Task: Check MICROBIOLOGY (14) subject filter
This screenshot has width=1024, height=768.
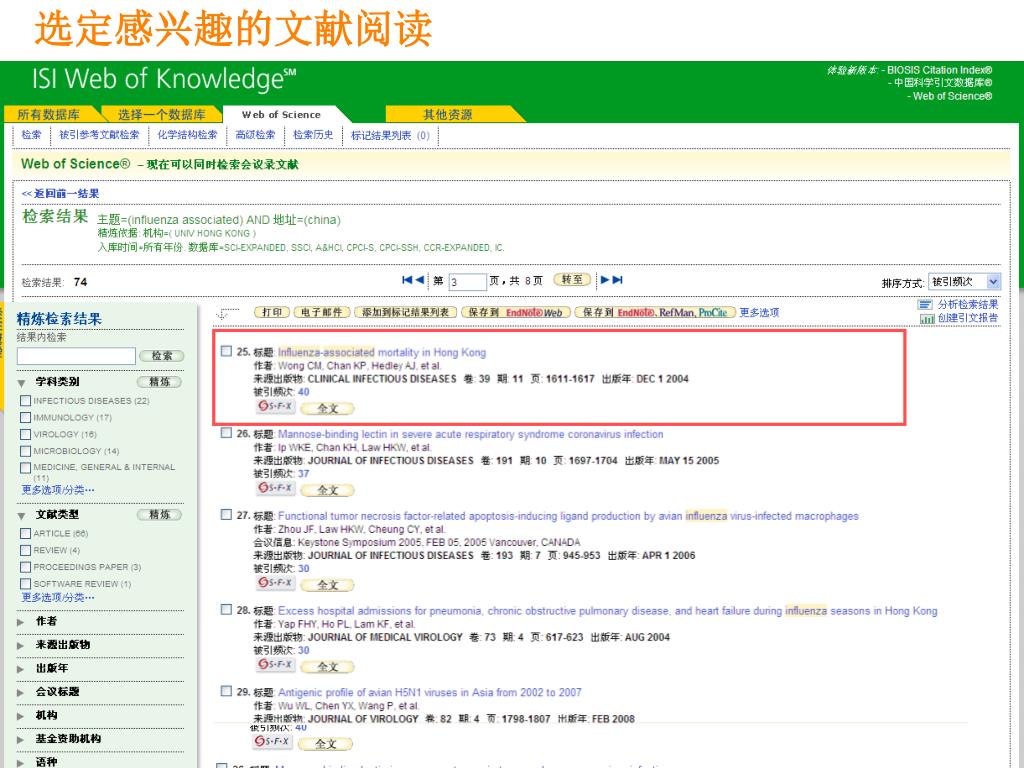Action: click(x=25, y=451)
